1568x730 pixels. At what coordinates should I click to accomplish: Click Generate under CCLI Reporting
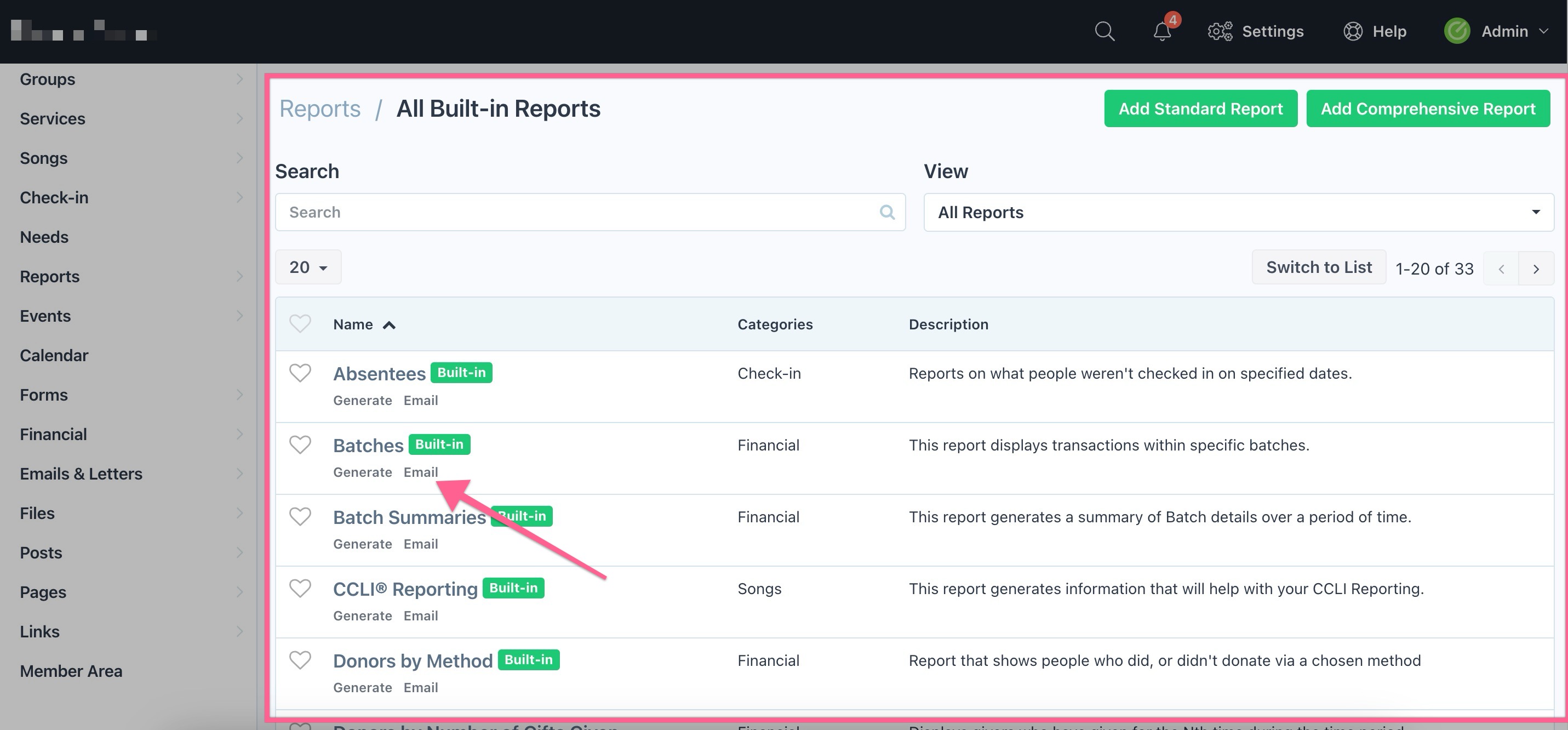click(362, 615)
